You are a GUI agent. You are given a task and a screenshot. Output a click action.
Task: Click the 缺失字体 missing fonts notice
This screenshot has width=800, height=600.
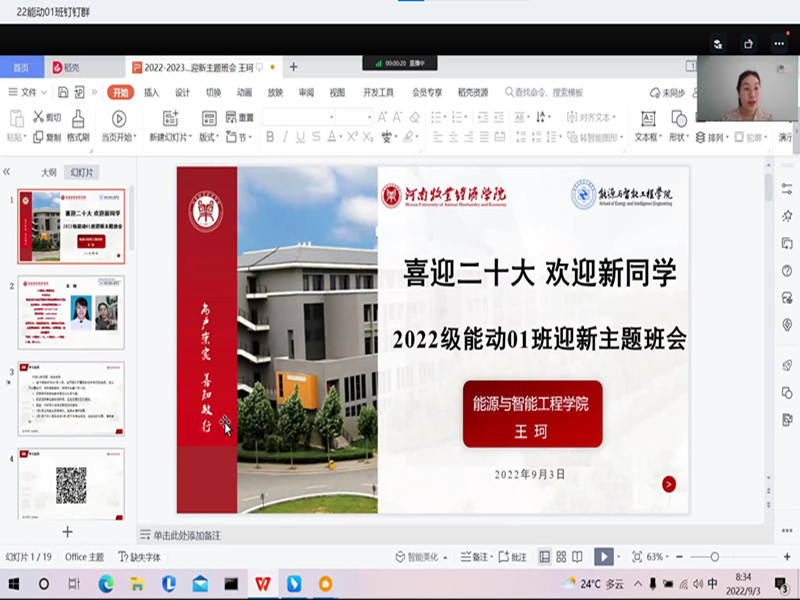139,556
